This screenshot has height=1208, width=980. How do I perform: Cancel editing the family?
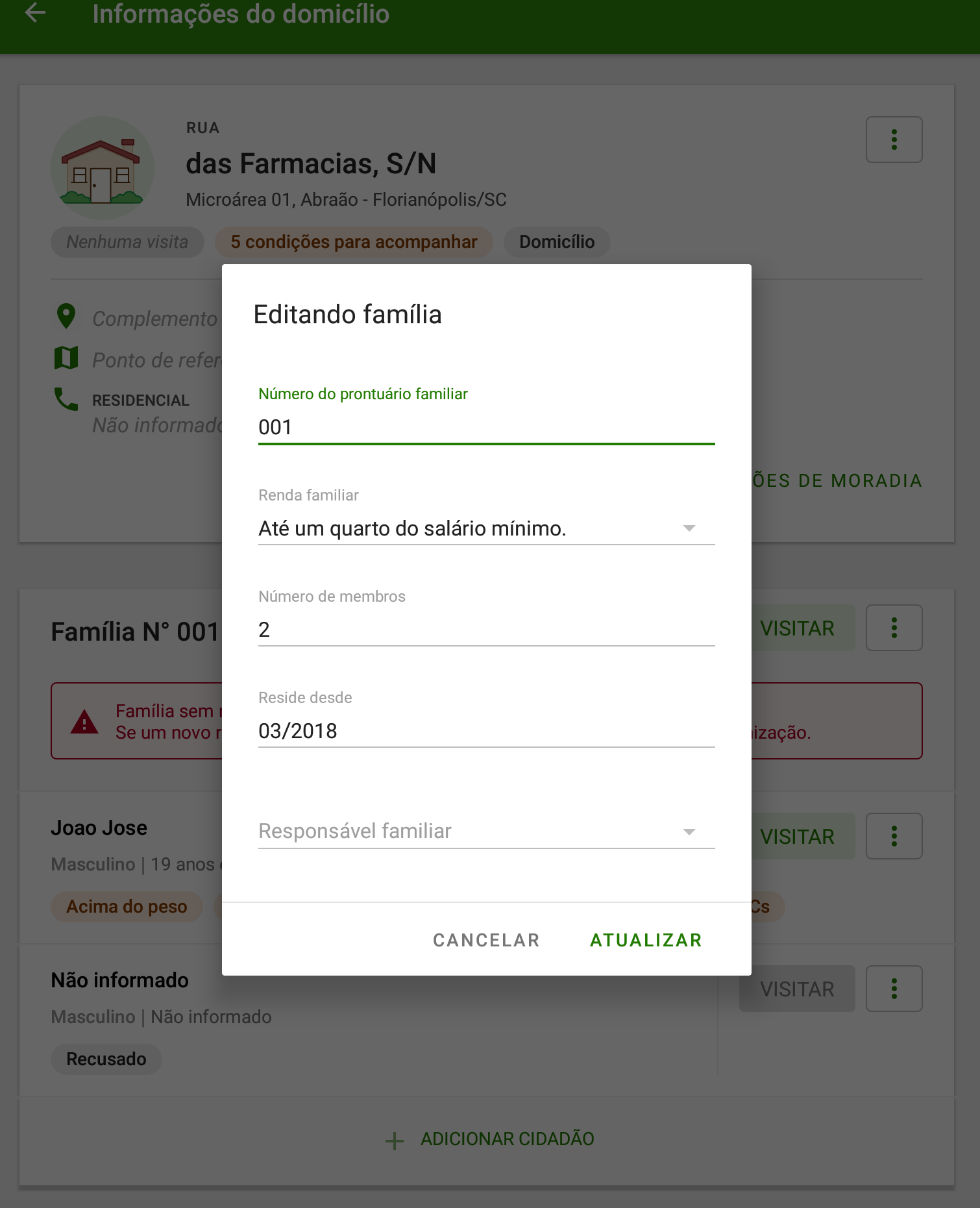point(486,940)
